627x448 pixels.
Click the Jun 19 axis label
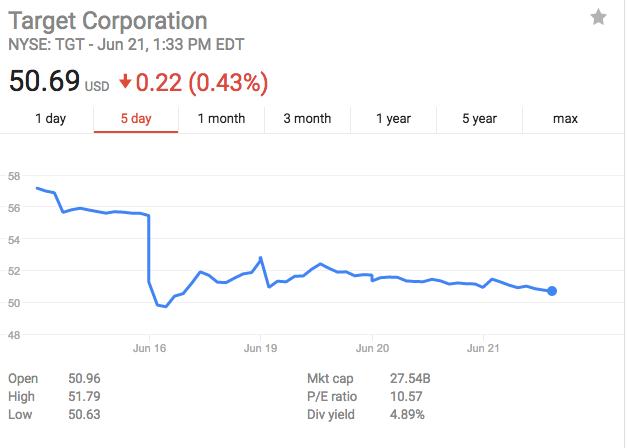tap(260, 348)
